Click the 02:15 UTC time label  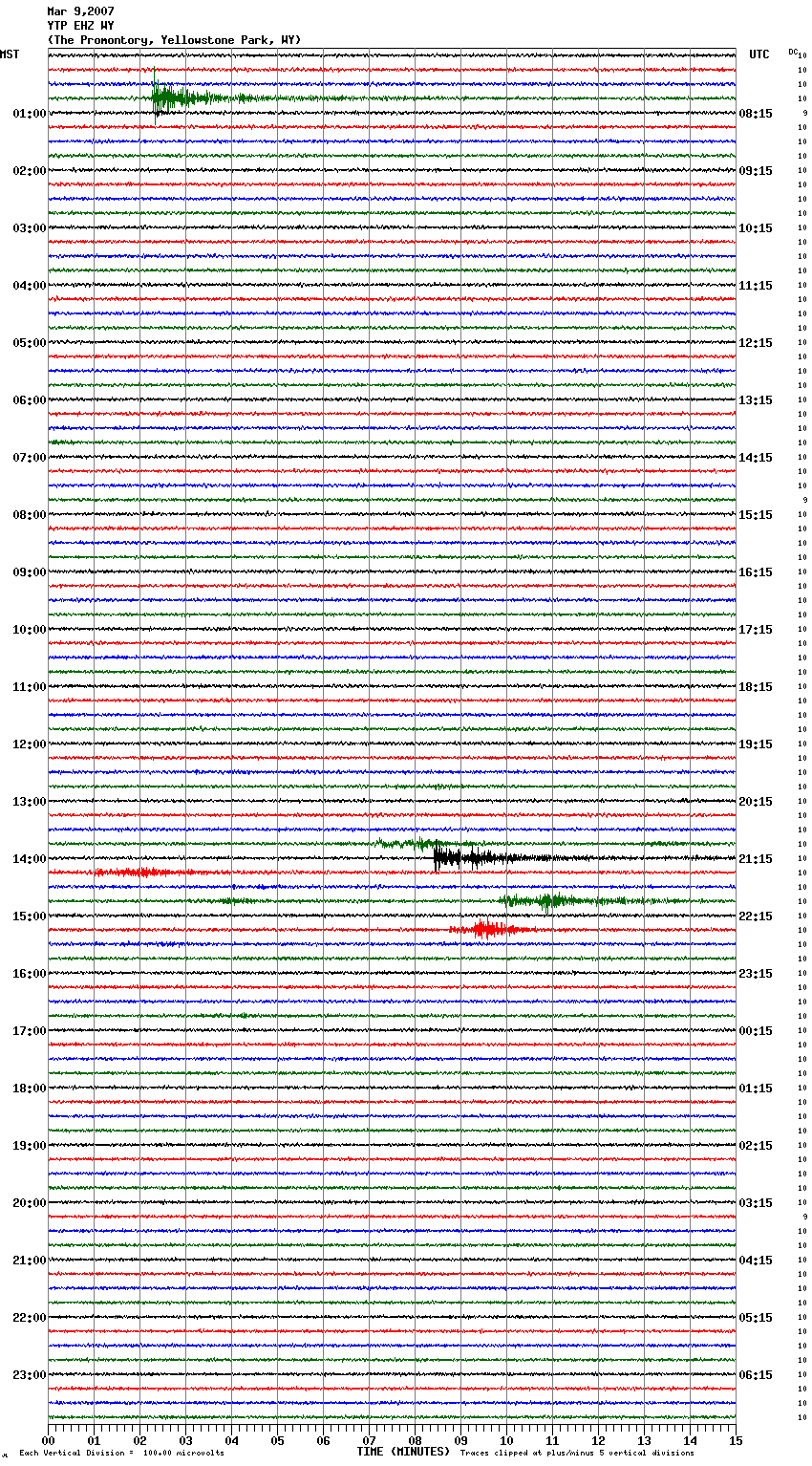756,1146
